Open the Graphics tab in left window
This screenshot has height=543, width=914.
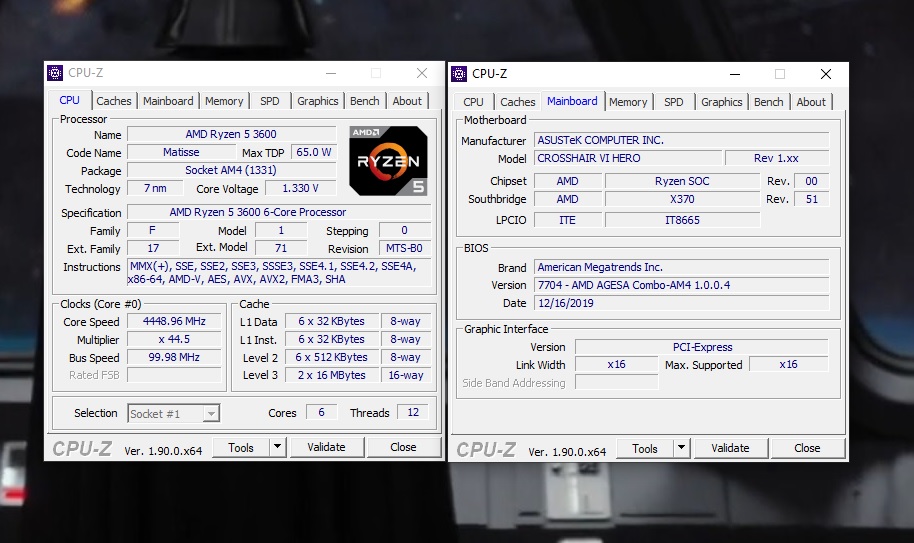(x=317, y=101)
